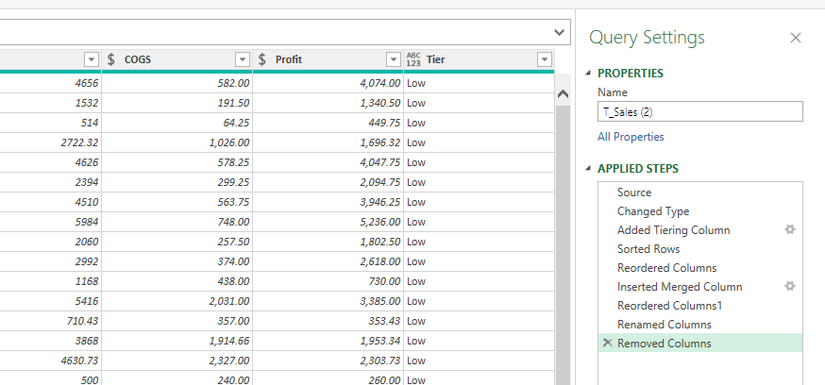Collapse the PROPERTIES section
The image size is (825, 385).
[x=589, y=74]
